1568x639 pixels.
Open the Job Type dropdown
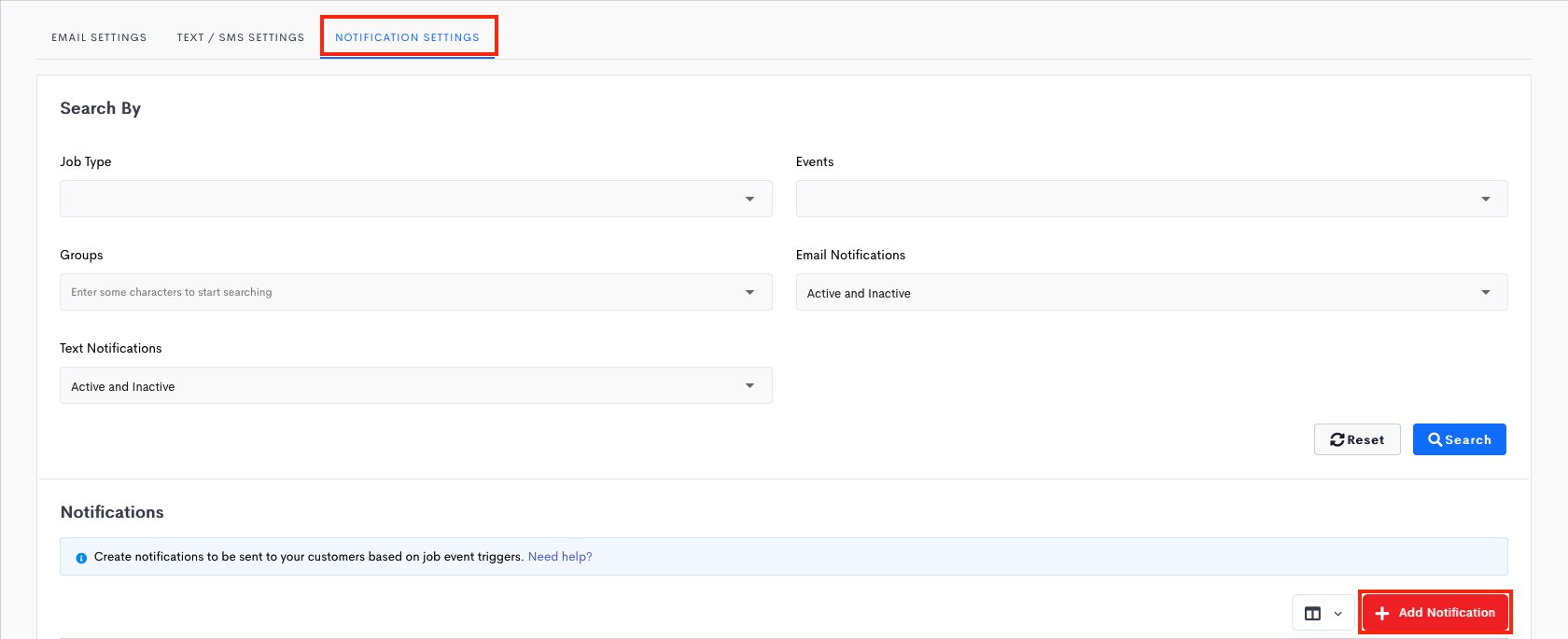[415, 199]
